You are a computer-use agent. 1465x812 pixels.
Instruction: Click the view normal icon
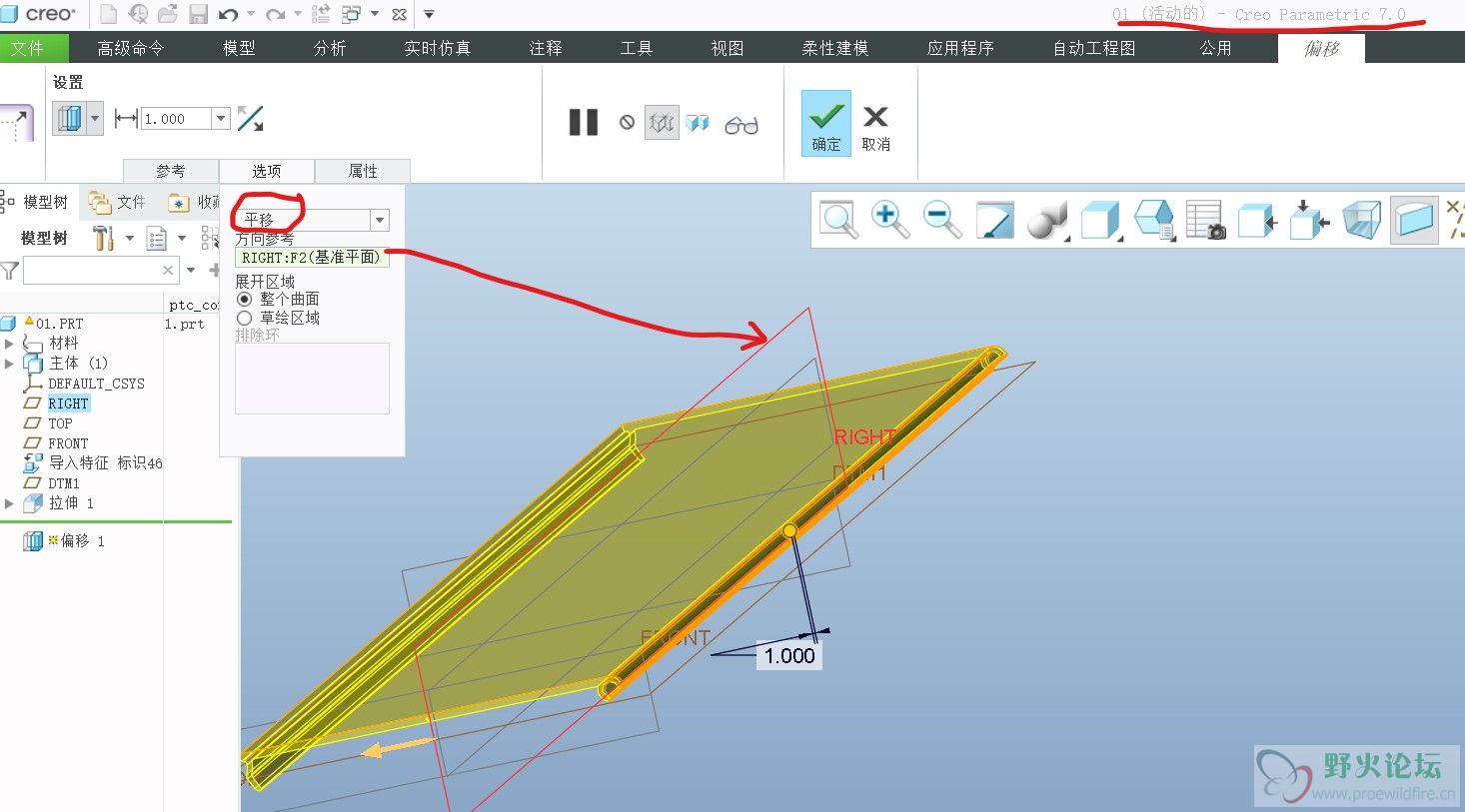(1257, 220)
